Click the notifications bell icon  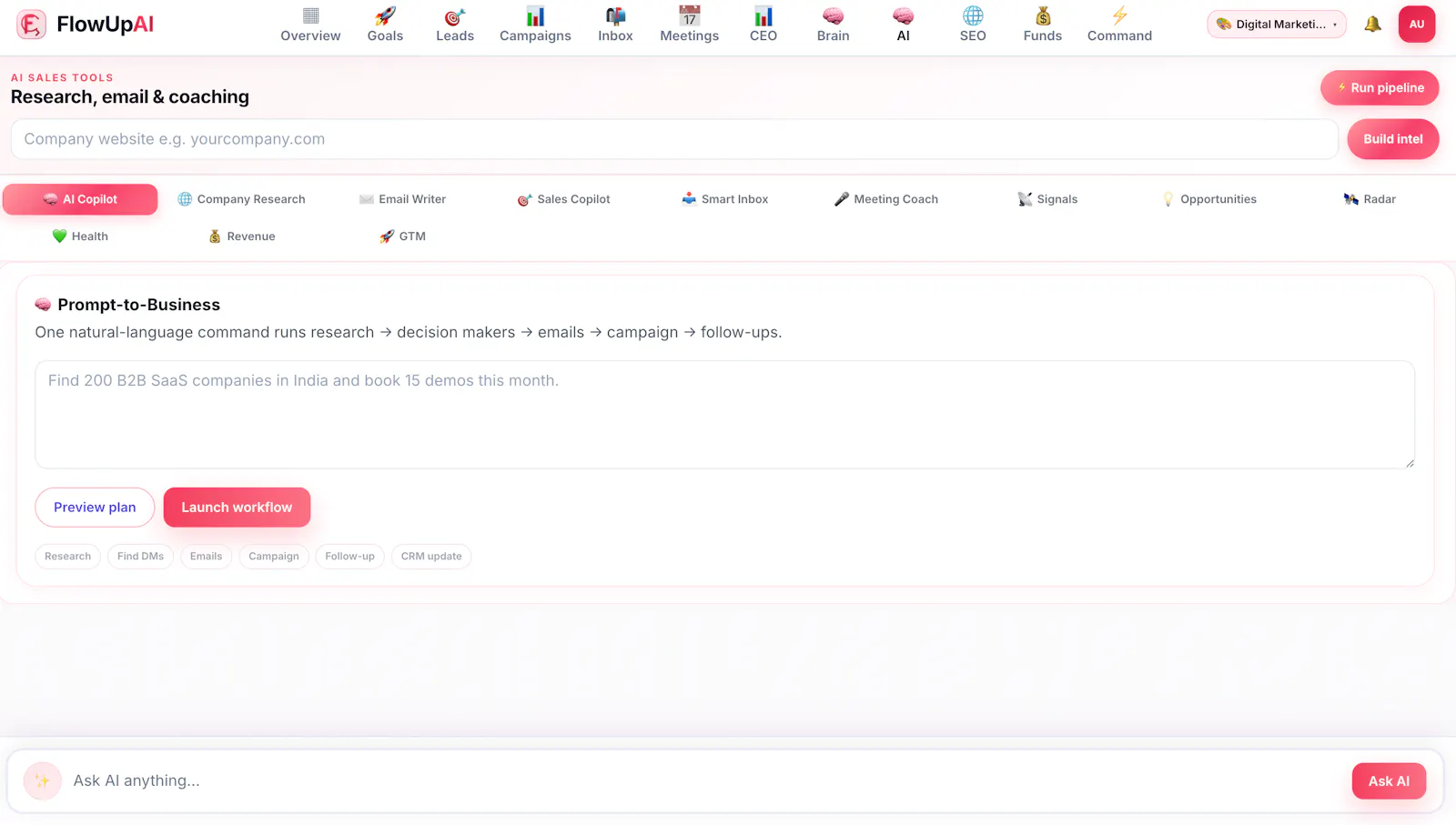(1372, 25)
